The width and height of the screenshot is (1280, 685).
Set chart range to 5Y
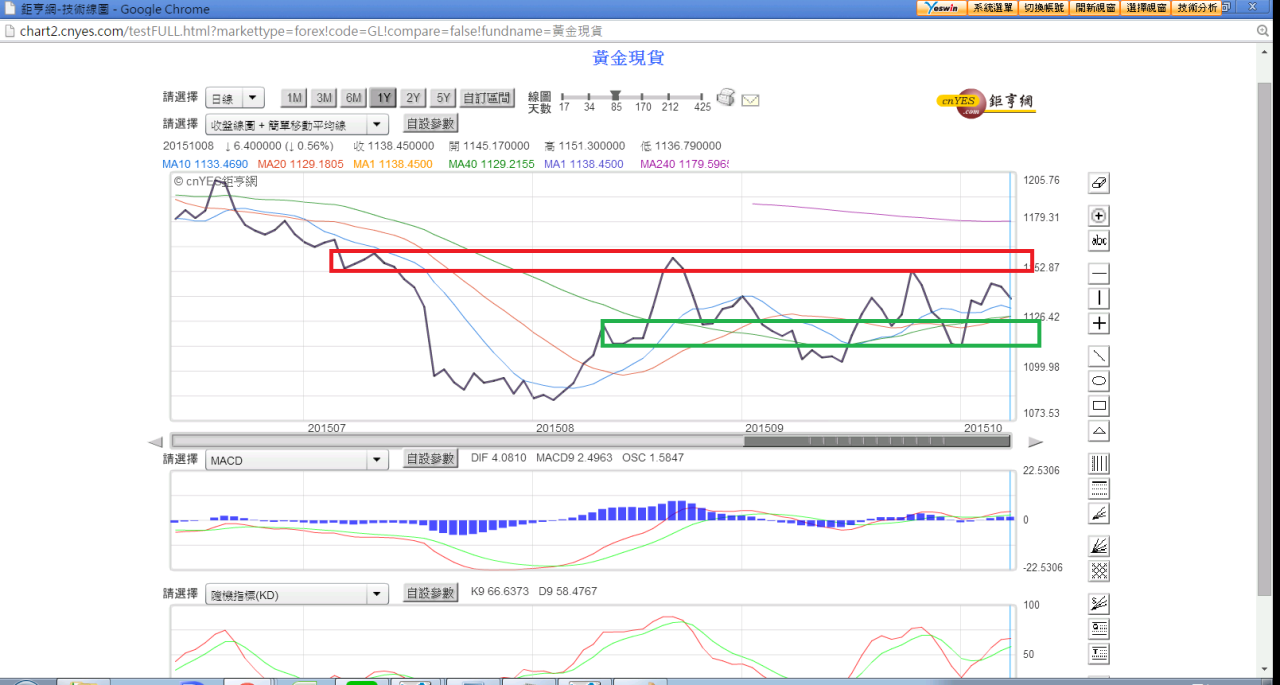pos(443,98)
